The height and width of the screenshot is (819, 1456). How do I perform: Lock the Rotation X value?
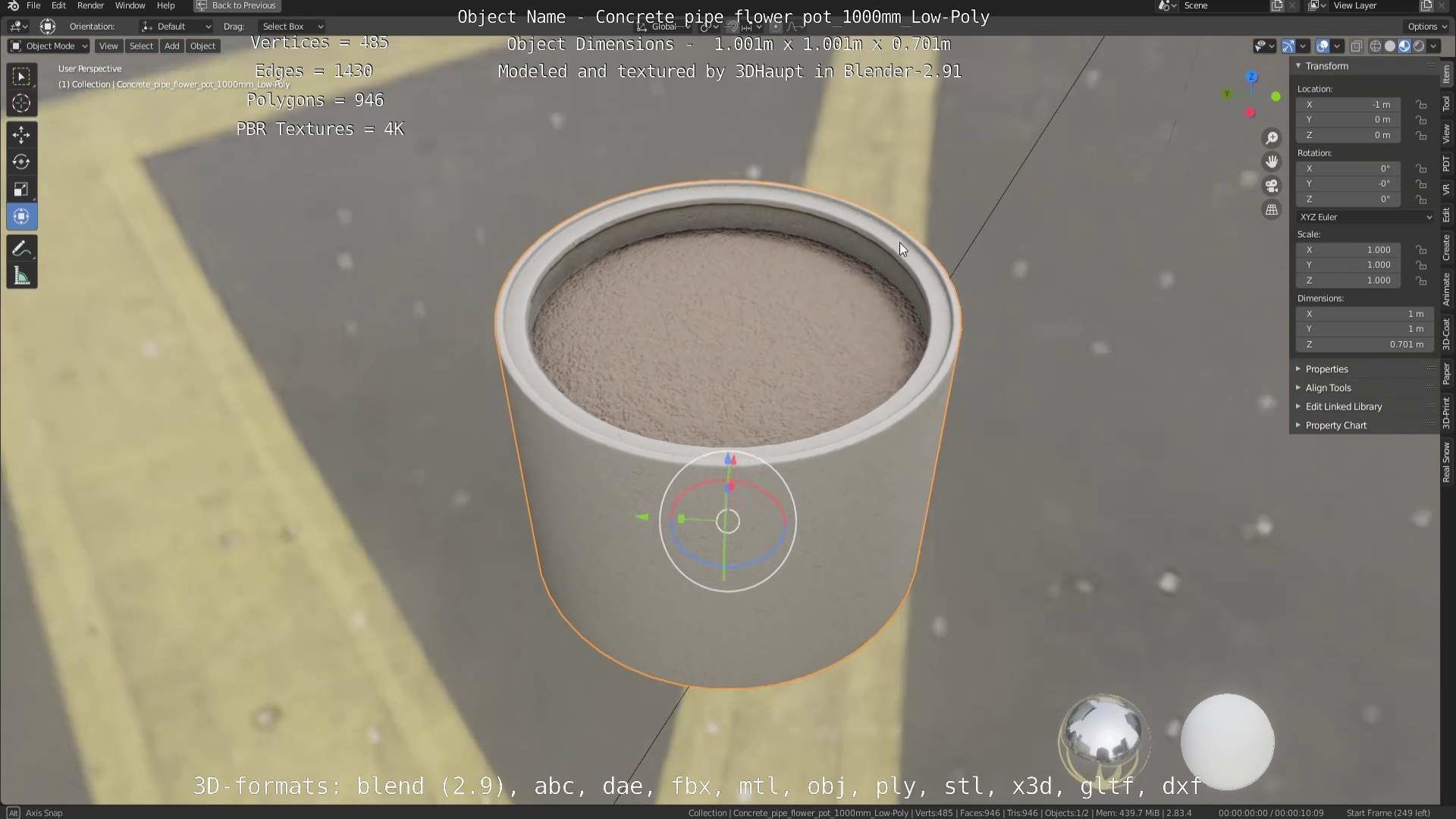point(1421,168)
